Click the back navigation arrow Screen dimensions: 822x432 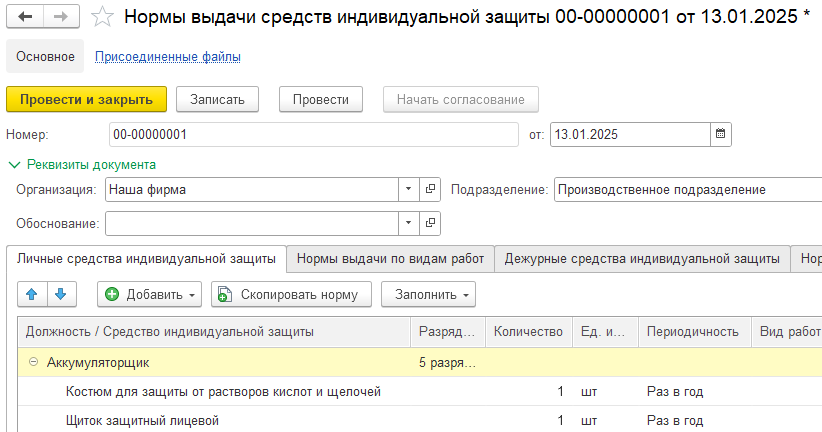(25, 17)
